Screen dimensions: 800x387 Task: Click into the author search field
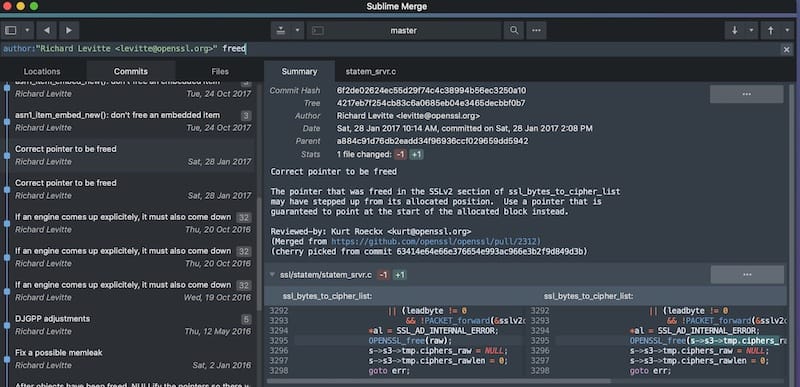tap(390, 49)
